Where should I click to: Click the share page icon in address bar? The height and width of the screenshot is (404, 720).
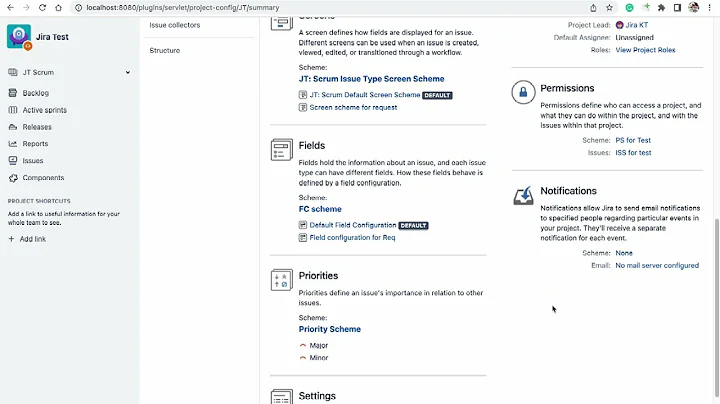tap(593, 8)
